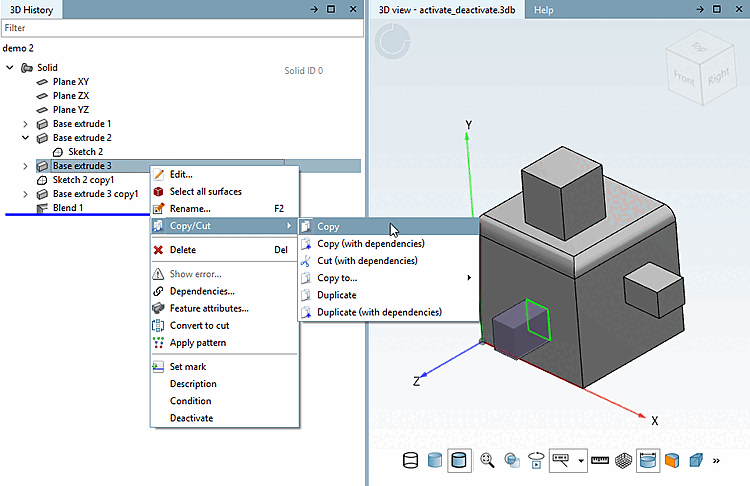Click the ruler measurement icon
The image size is (750, 486).
pyautogui.click(x=600, y=461)
